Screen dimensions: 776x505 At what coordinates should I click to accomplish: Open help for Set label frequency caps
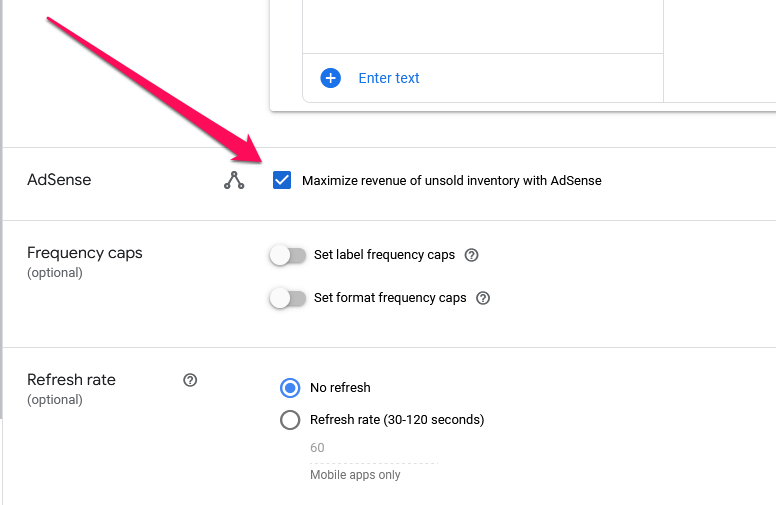[472, 255]
